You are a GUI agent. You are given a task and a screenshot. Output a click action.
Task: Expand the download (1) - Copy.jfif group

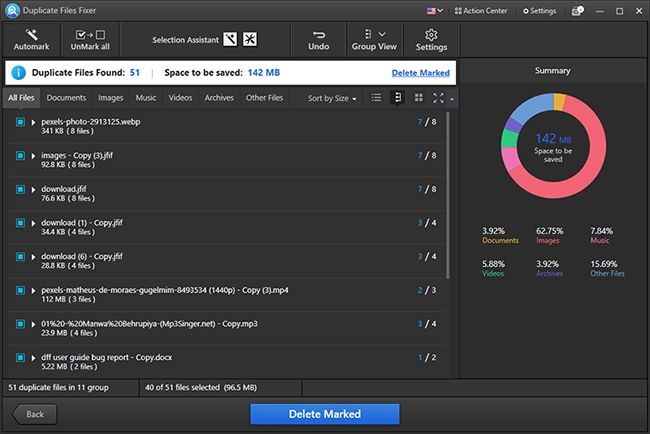tap(33, 223)
